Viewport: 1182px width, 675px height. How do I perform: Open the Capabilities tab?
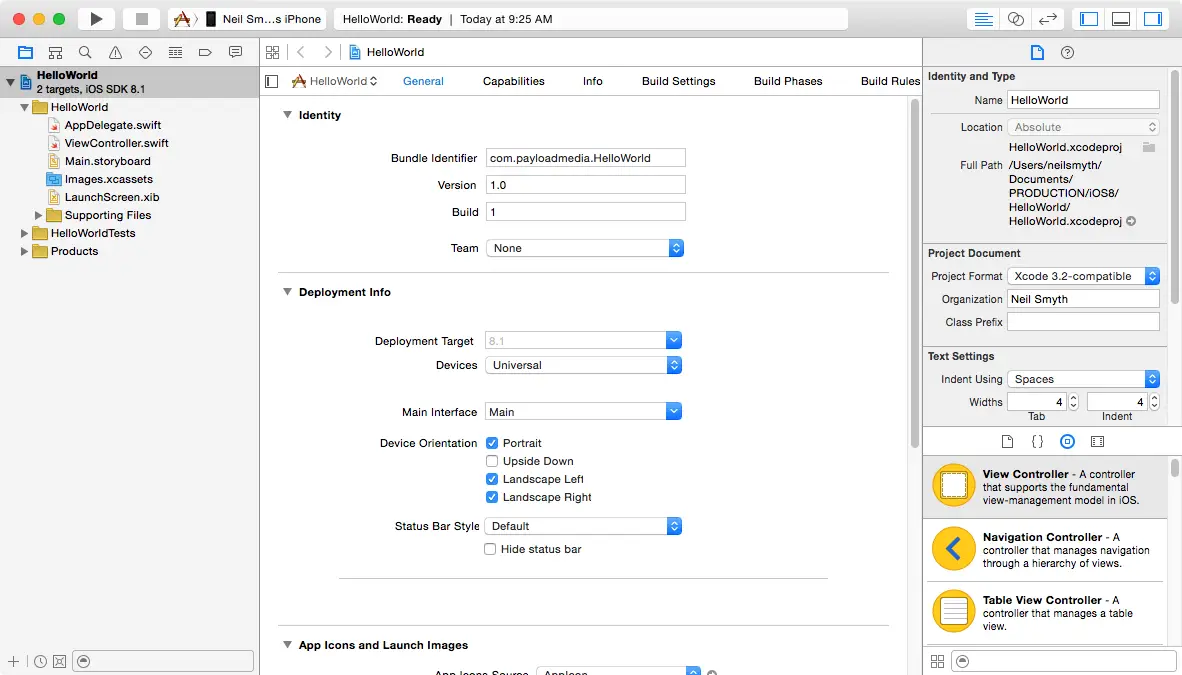pos(513,81)
